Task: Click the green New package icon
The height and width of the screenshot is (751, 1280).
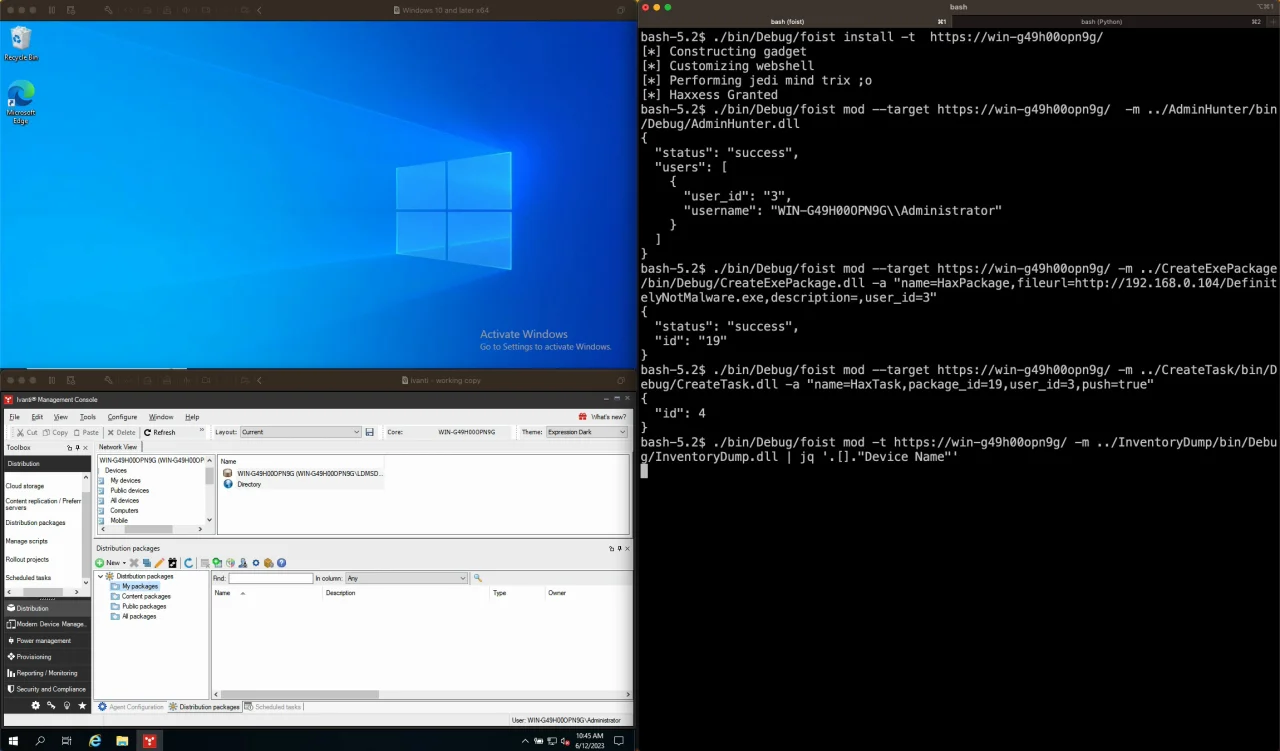Action: pos(100,563)
